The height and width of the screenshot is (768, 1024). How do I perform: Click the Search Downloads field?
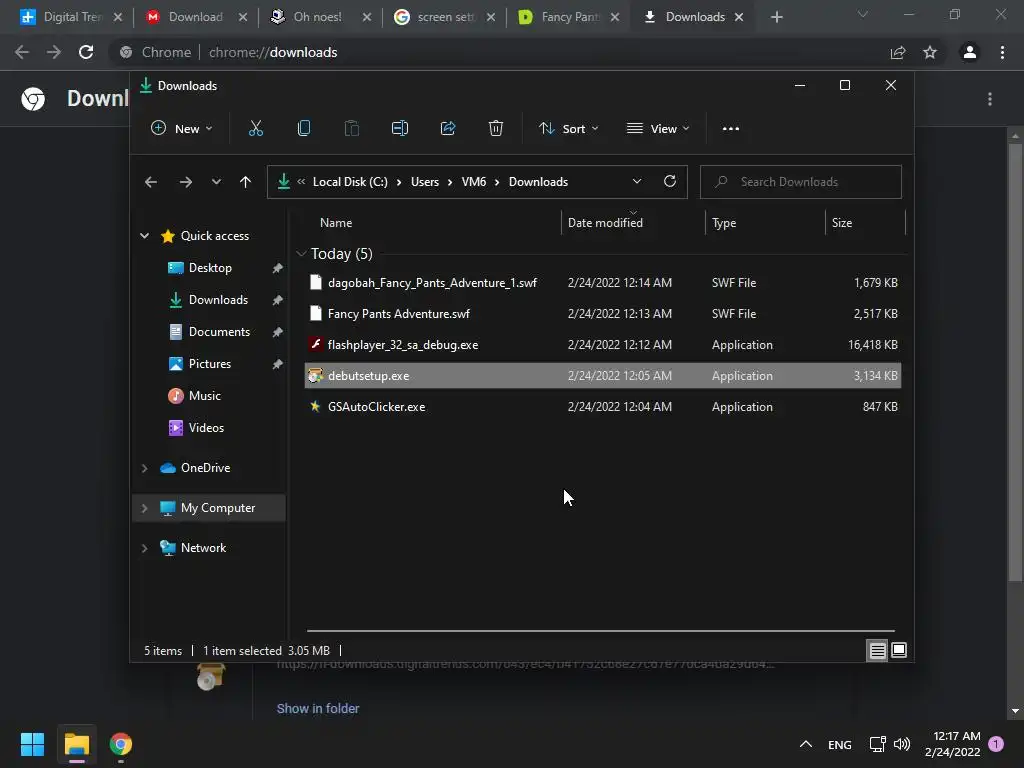801,182
